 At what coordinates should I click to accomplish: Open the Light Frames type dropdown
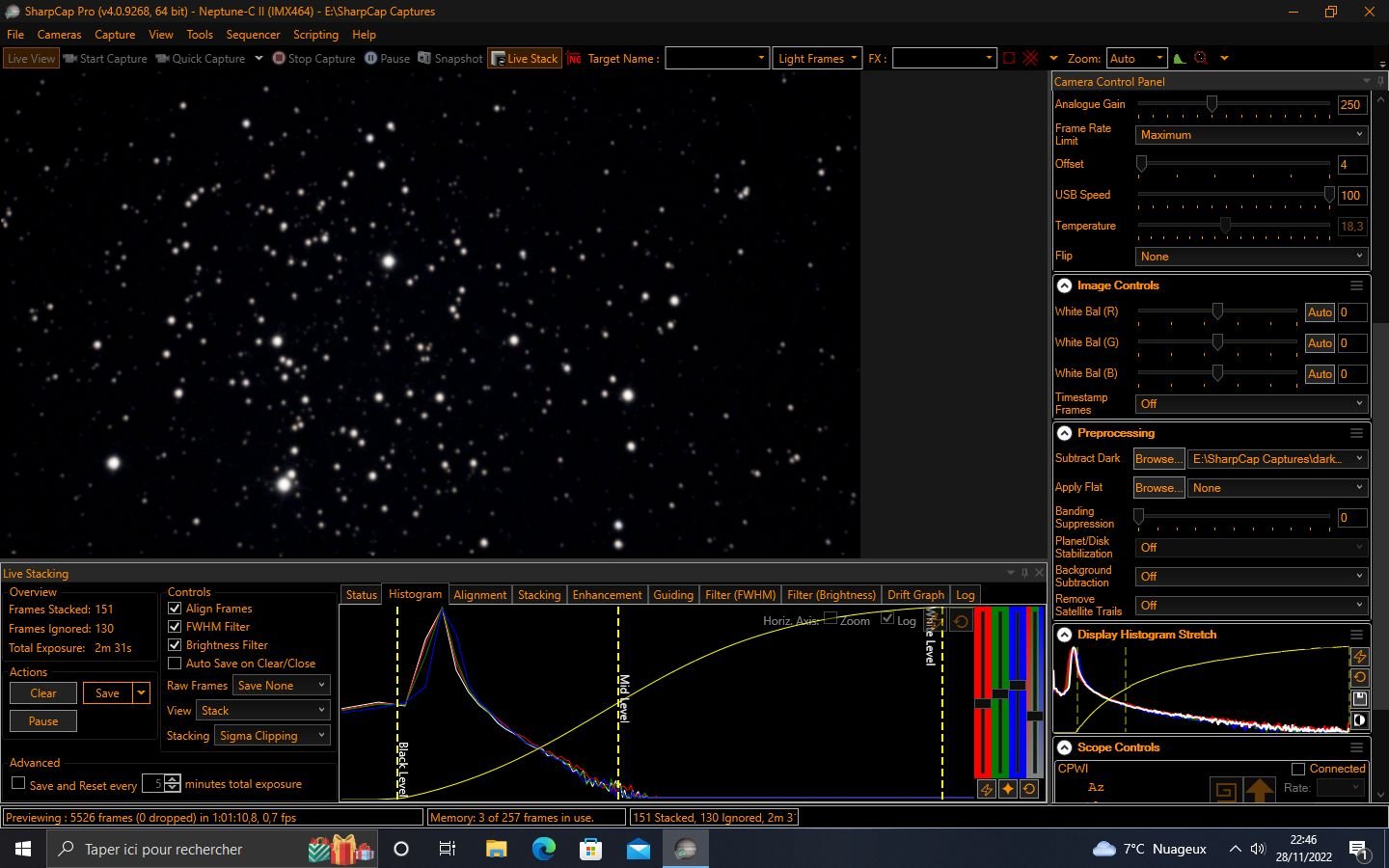click(x=816, y=58)
